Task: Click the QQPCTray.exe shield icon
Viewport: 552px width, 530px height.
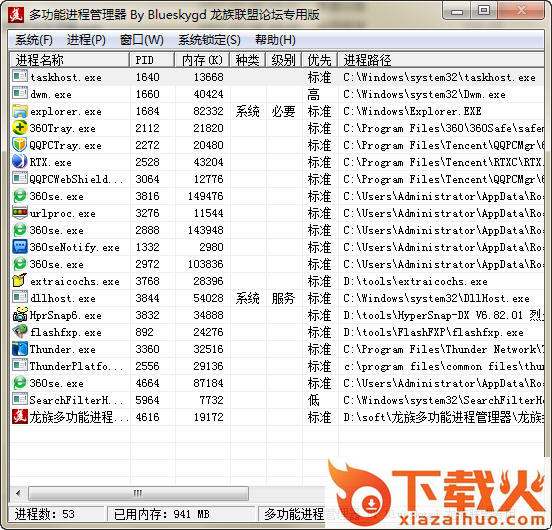Action: [20, 145]
